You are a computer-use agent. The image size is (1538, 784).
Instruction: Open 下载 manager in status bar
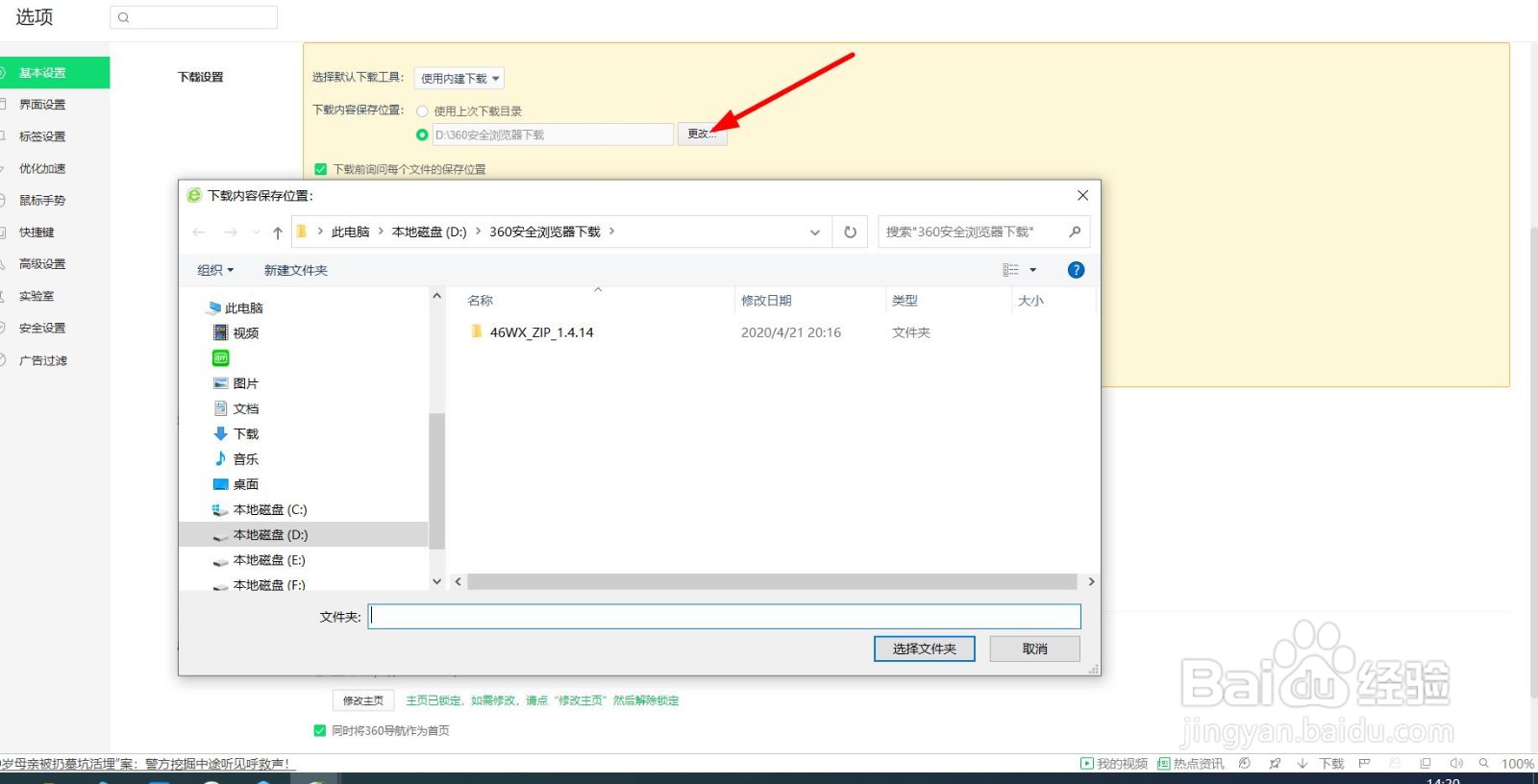(1322, 764)
